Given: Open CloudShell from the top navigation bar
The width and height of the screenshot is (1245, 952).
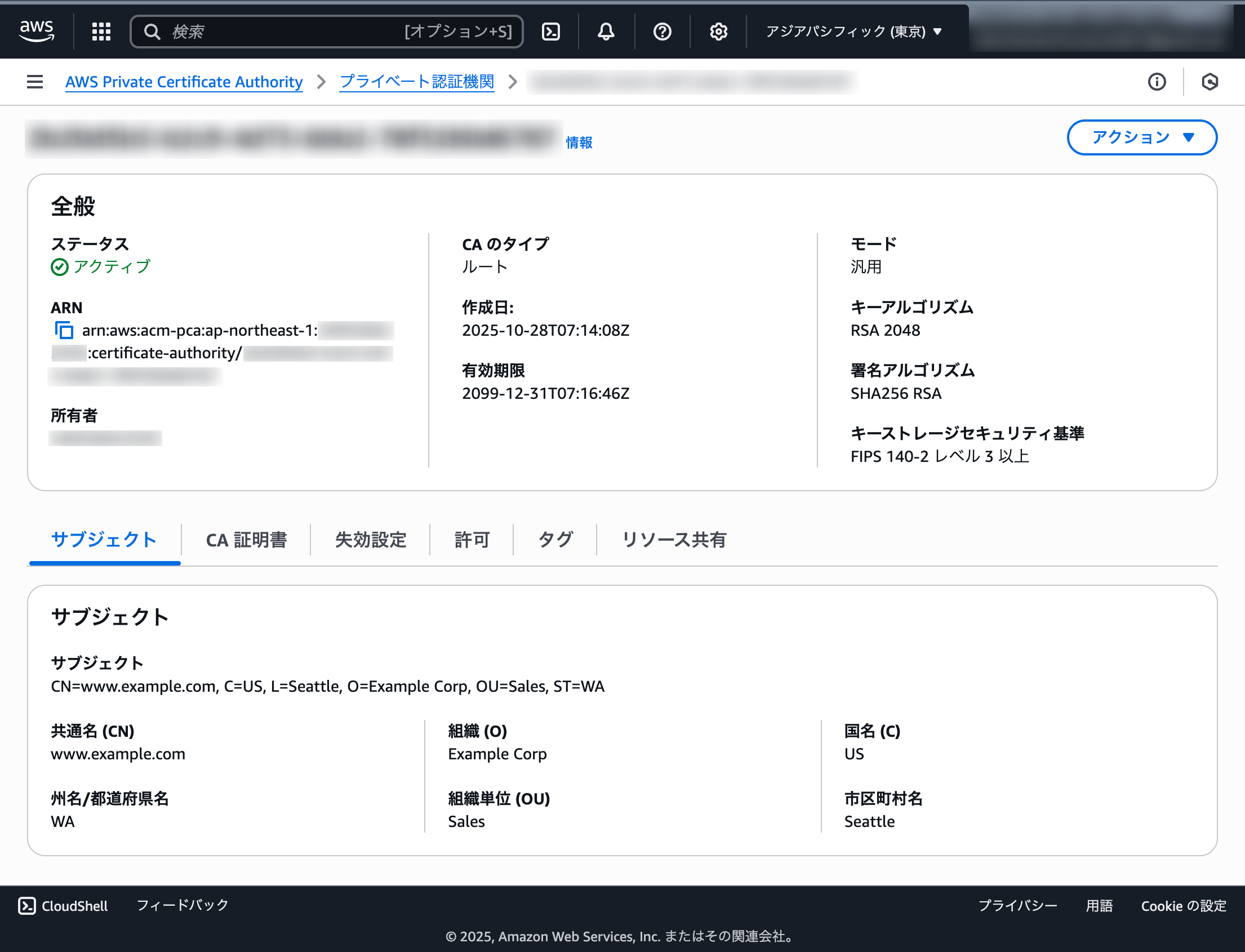Looking at the screenshot, I should coord(550,31).
